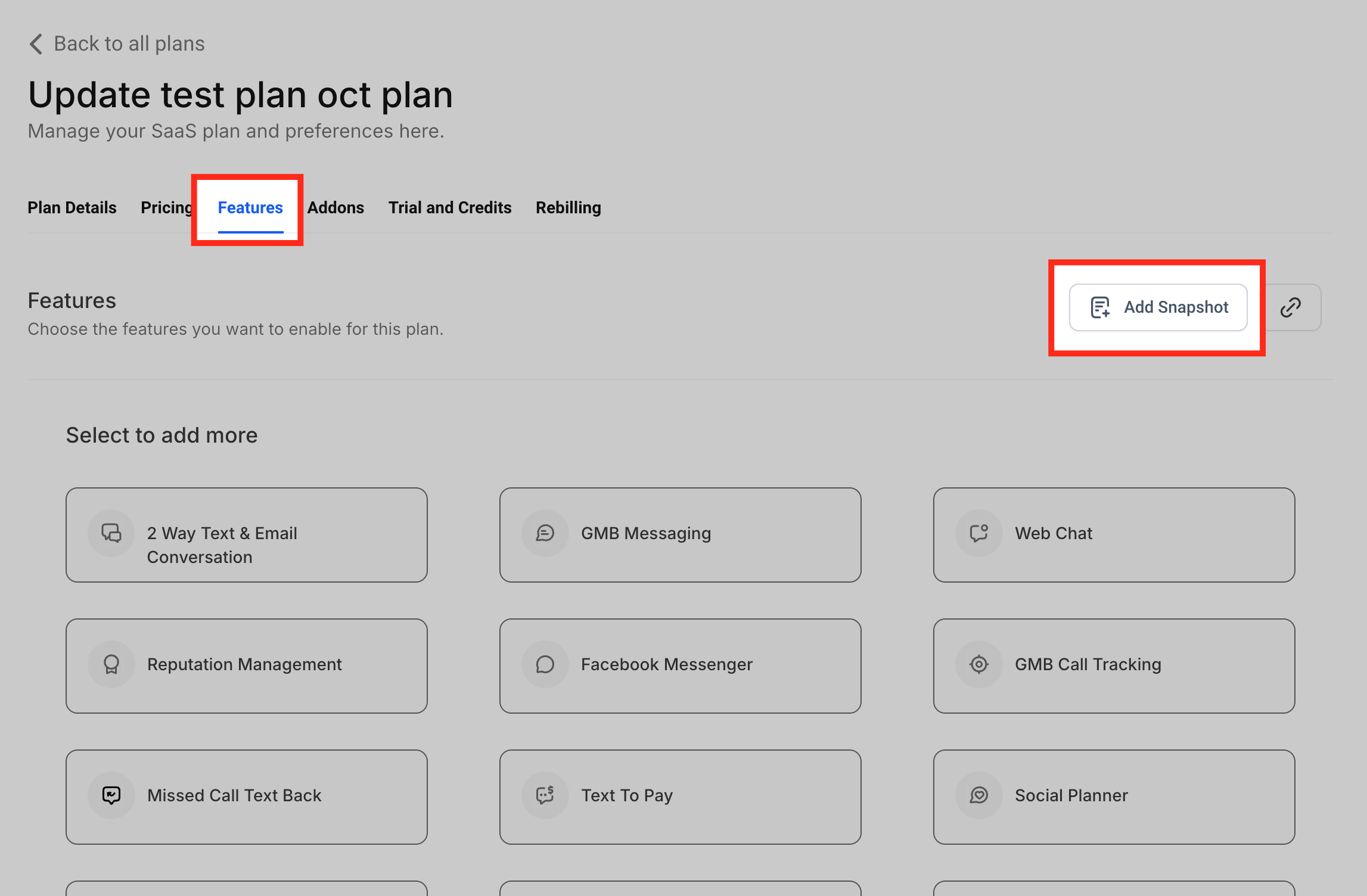Click the back chevron arrow icon
1367x896 pixels.
[36, 44]
